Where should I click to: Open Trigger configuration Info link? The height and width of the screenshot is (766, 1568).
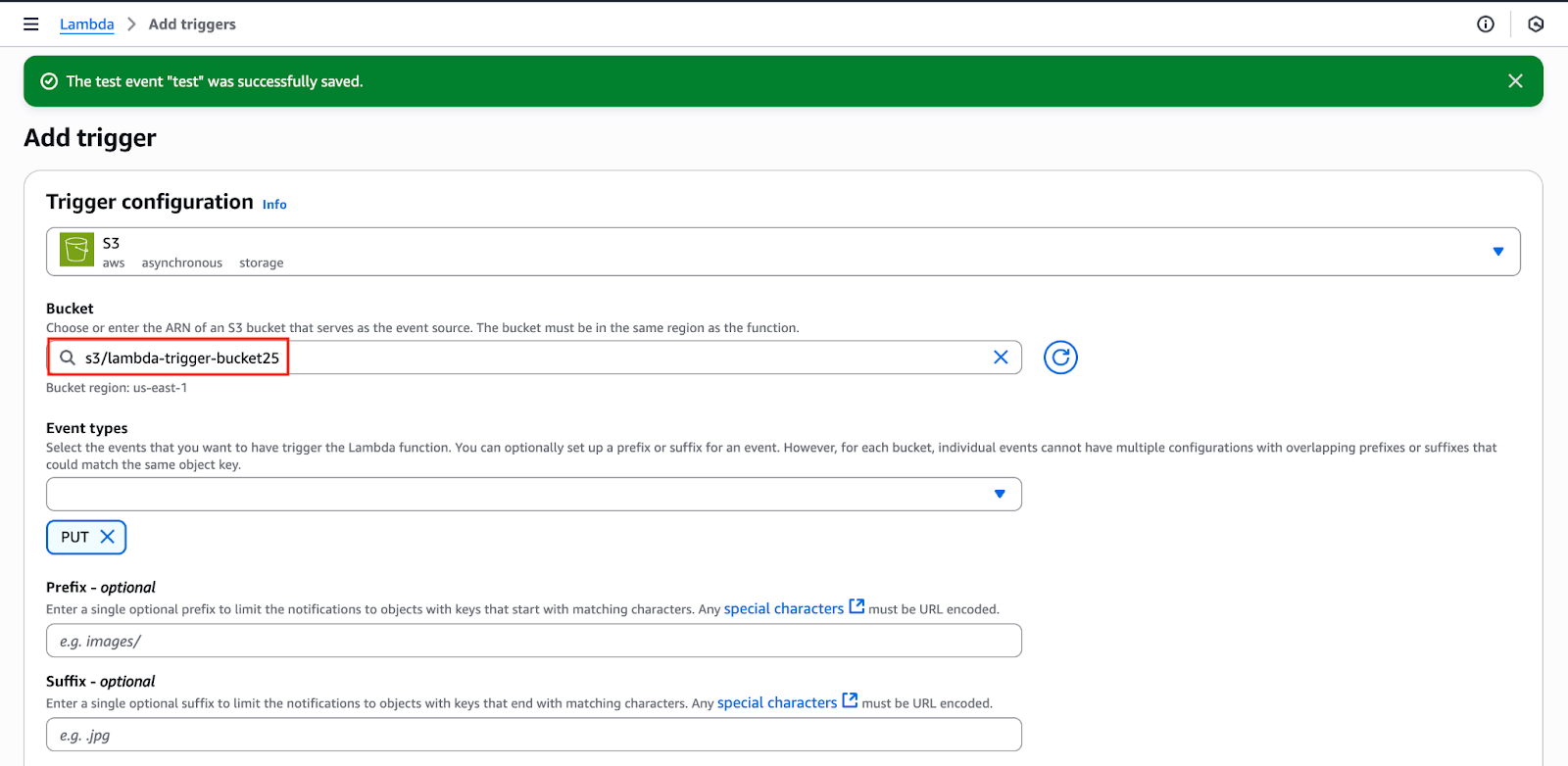(274, 205)
